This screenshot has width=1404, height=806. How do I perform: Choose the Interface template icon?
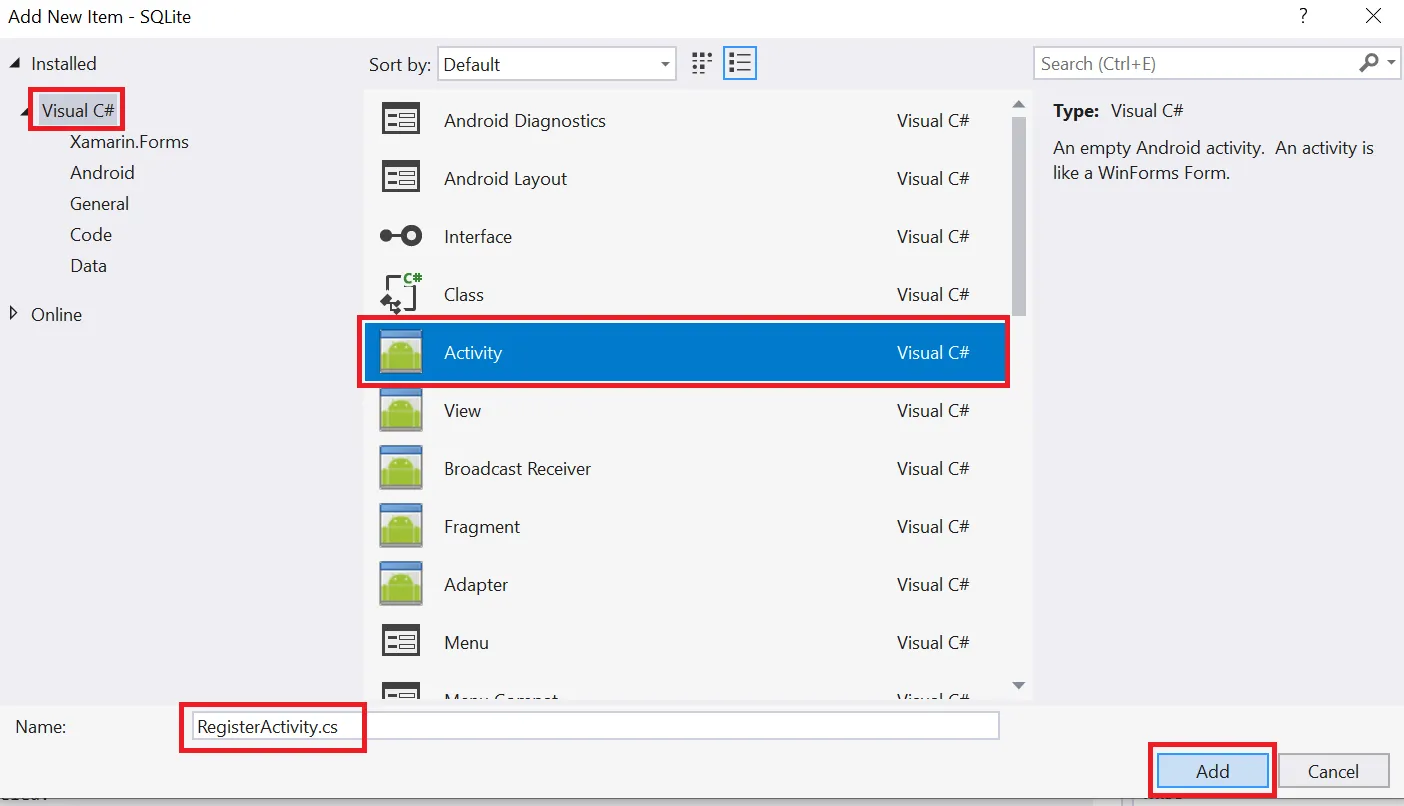coord(401,236)
